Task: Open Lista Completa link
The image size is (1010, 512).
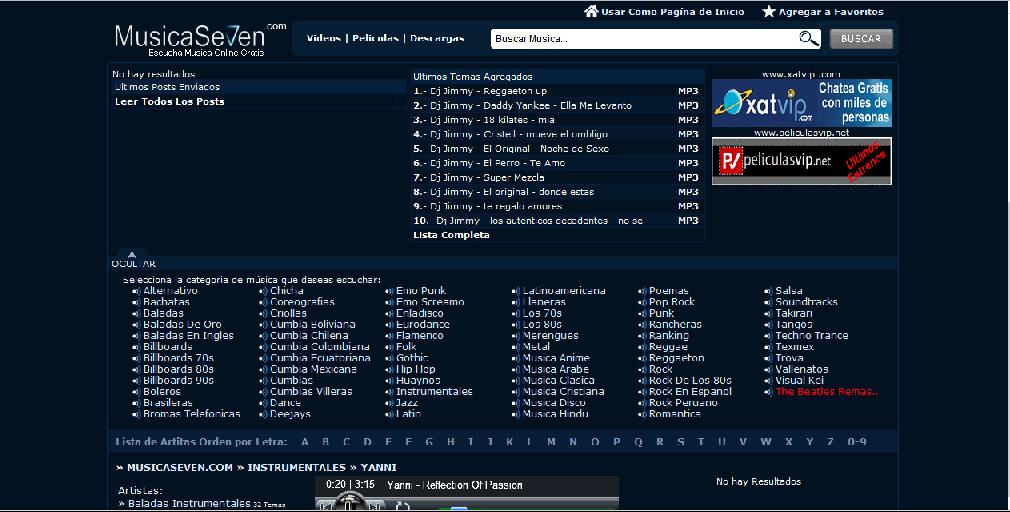Action: click(451, 234)
